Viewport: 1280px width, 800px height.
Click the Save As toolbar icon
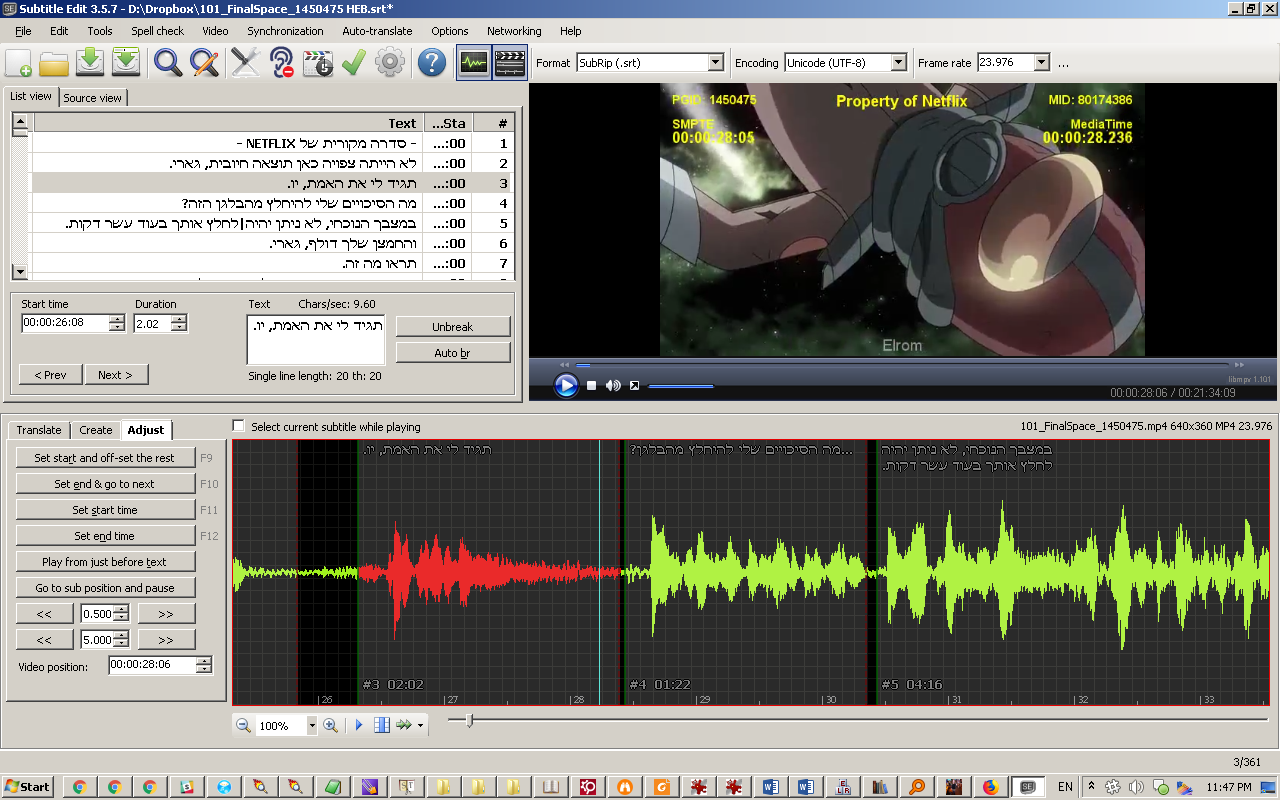(x=126, y=62)
